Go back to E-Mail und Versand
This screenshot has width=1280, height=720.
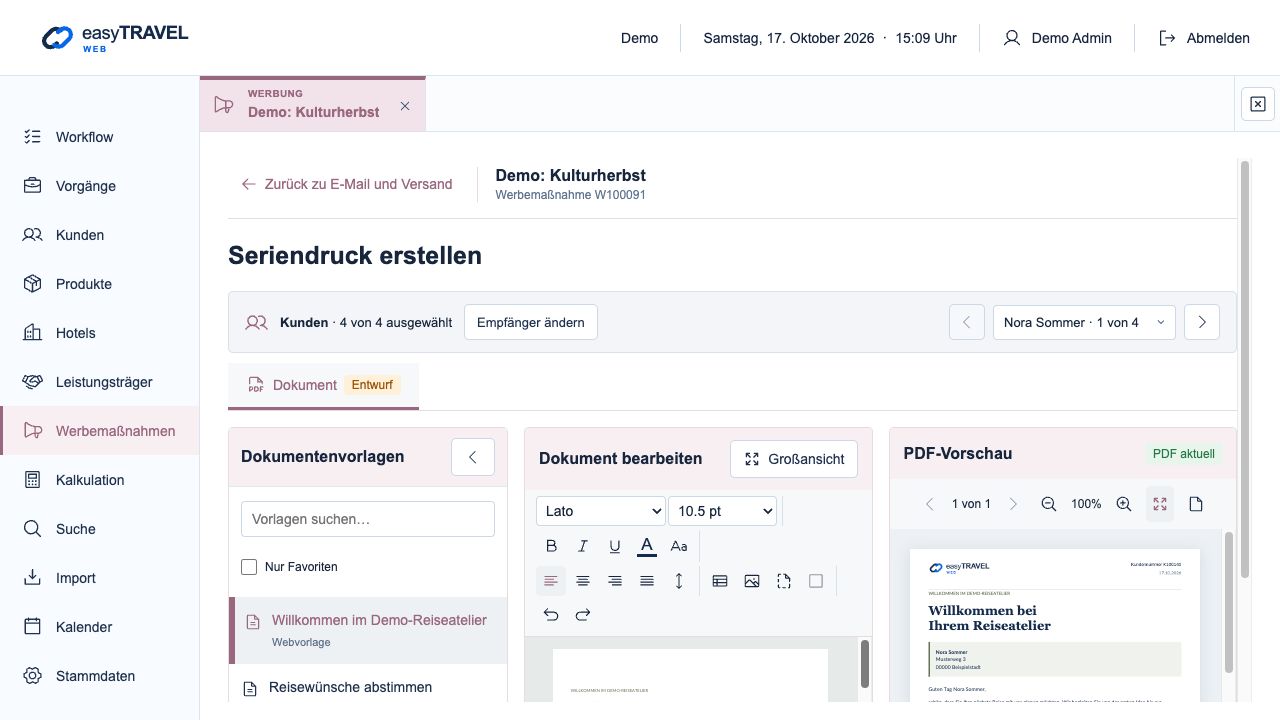[347, 184]
